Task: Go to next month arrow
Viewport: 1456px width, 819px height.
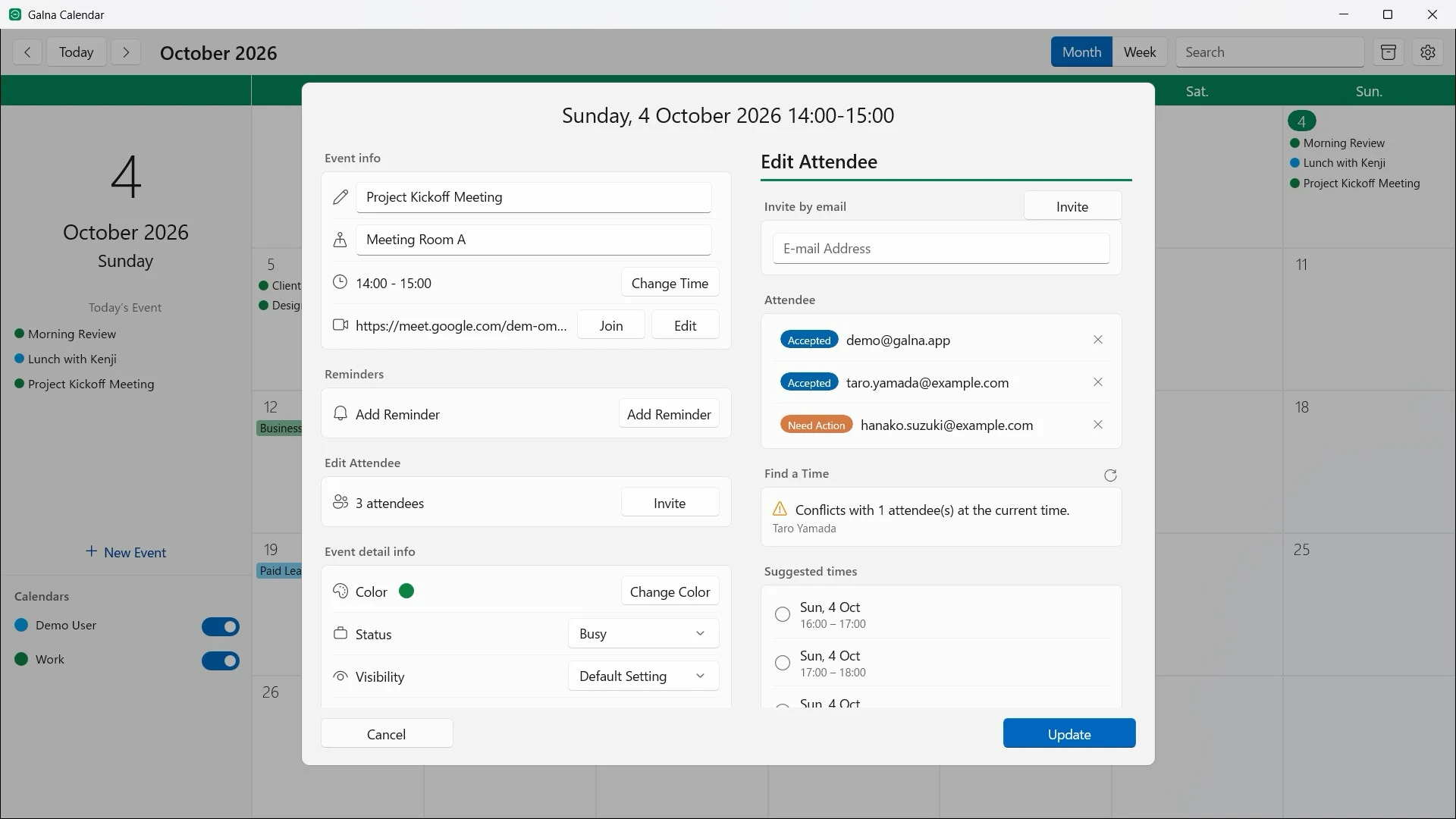Action: [126, 52]
